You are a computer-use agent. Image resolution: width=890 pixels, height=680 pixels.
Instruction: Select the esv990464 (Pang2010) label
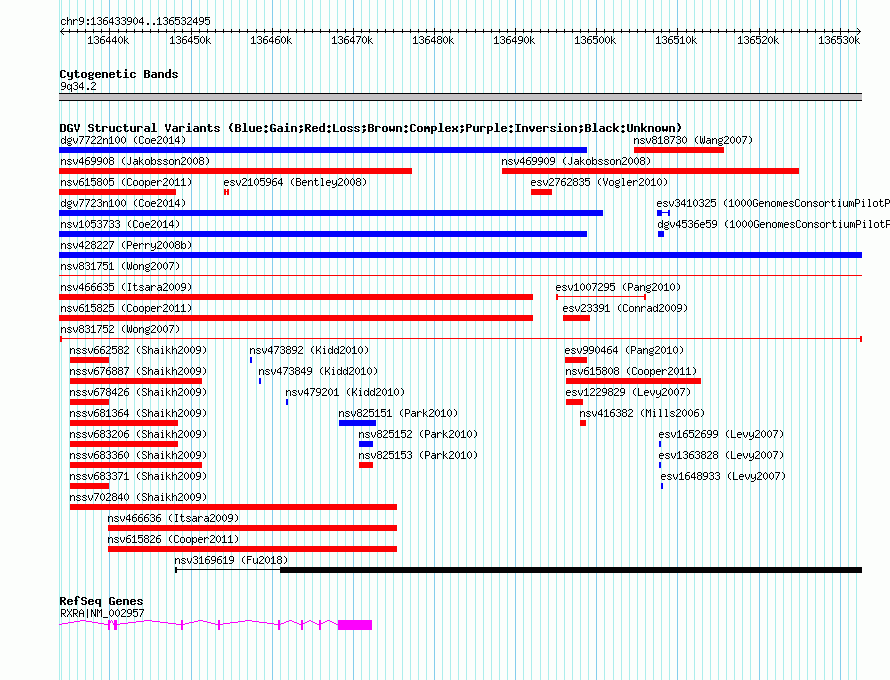624,350
